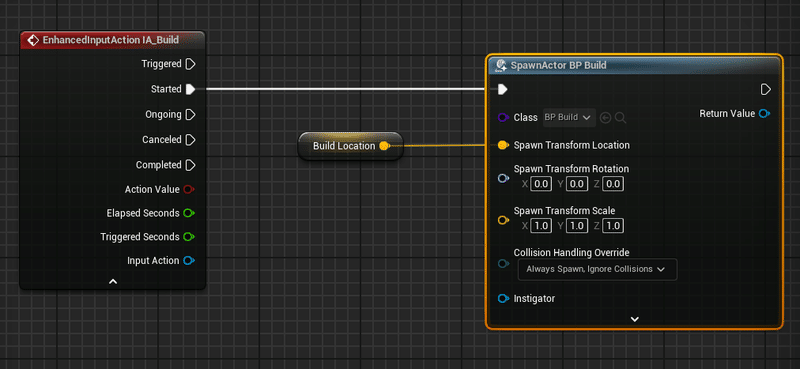Click the Triggered Seconds label
This screenshot has width=800, height=369.
click(x=140, y=237)
